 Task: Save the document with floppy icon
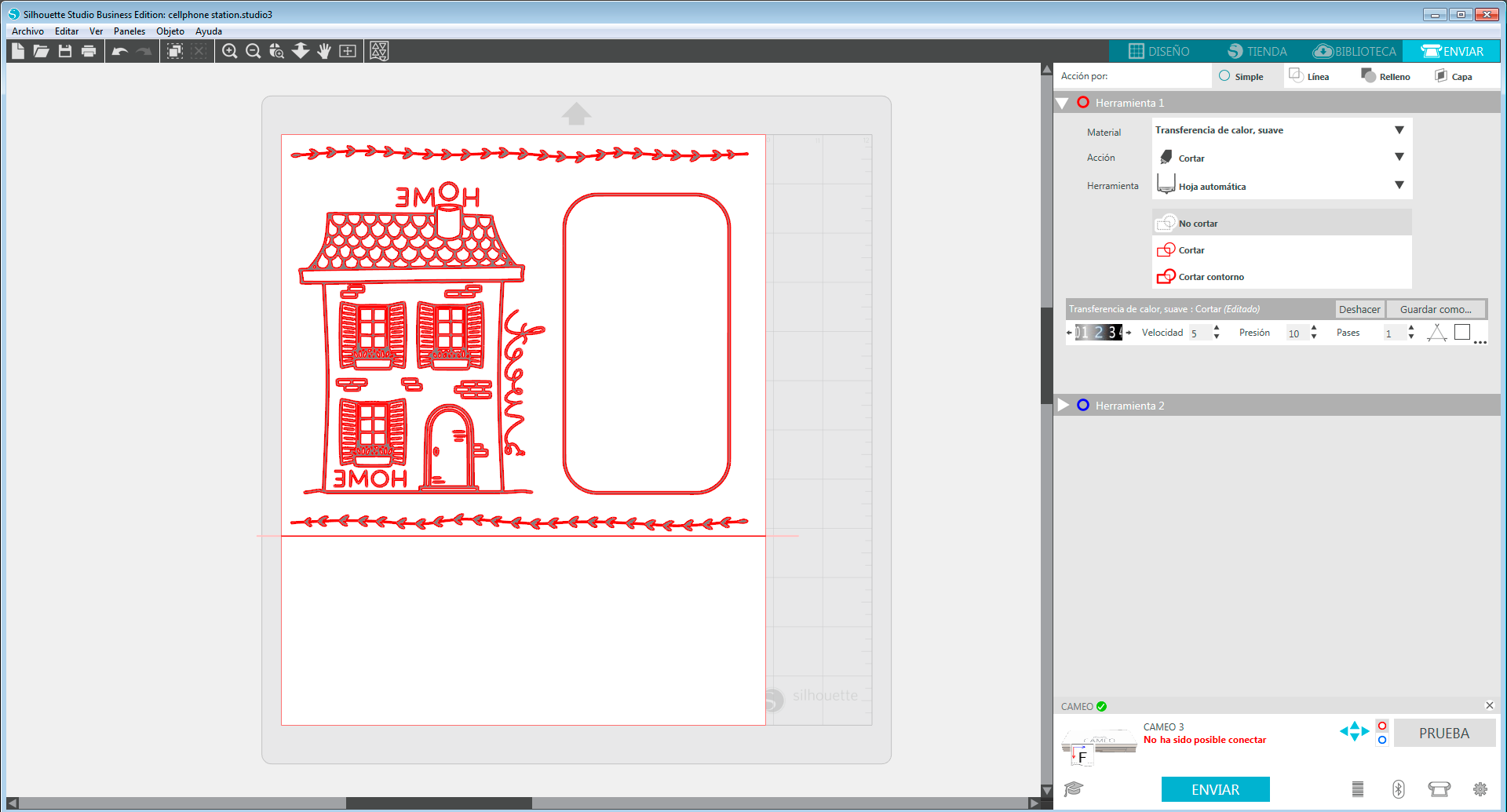click(x=65, y=51)
